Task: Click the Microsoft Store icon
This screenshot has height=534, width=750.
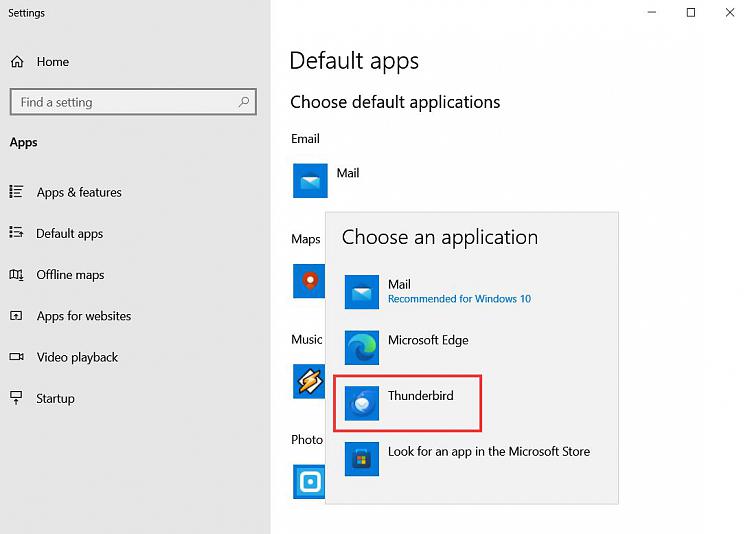Action: [362, 459]
